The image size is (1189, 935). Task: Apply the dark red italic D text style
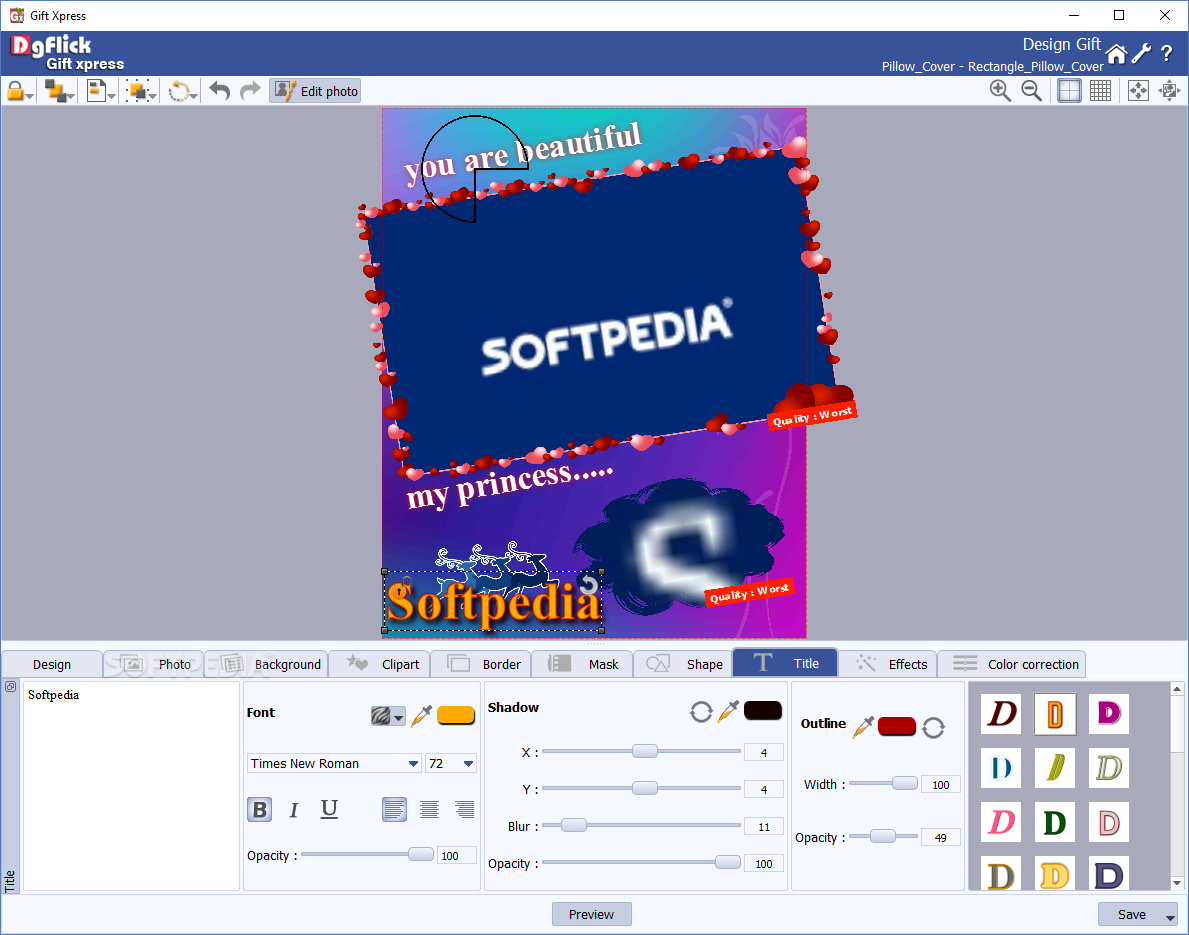point(1000,714)
